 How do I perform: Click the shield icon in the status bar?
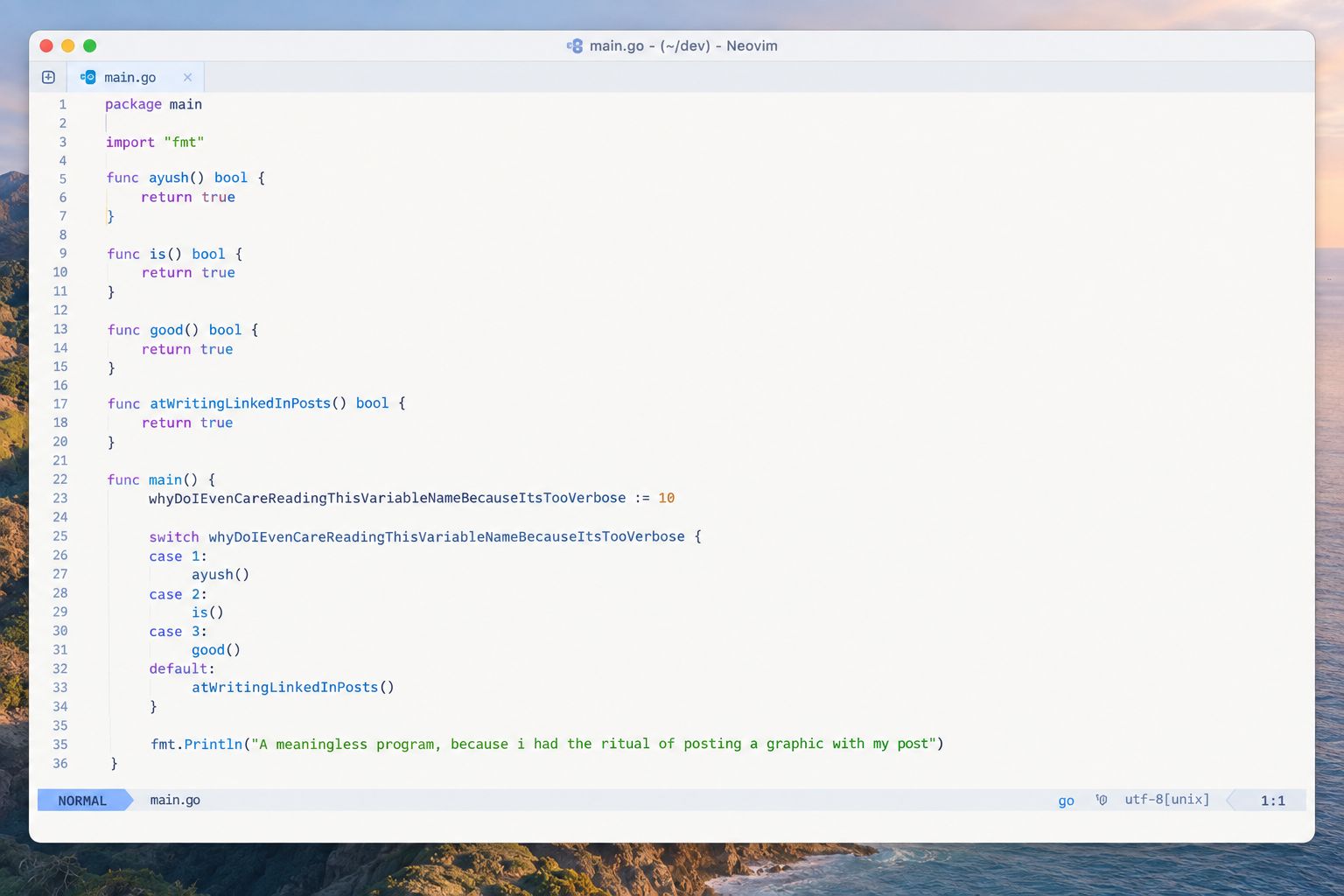[x=1102, y=800]
